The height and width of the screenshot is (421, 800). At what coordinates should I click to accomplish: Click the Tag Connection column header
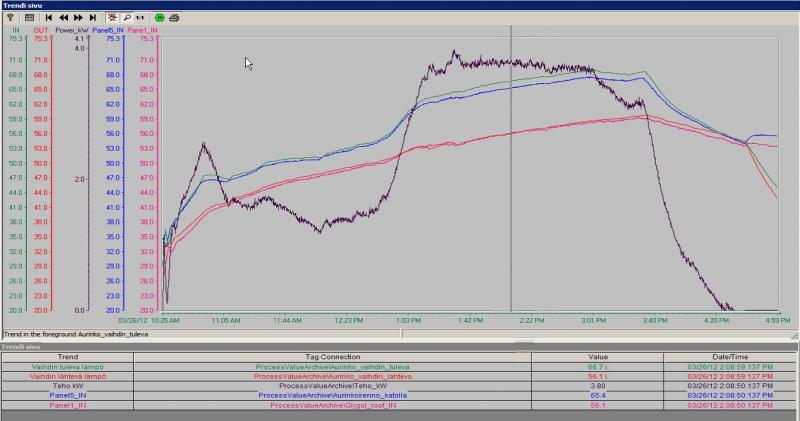(x=333, y=357)
